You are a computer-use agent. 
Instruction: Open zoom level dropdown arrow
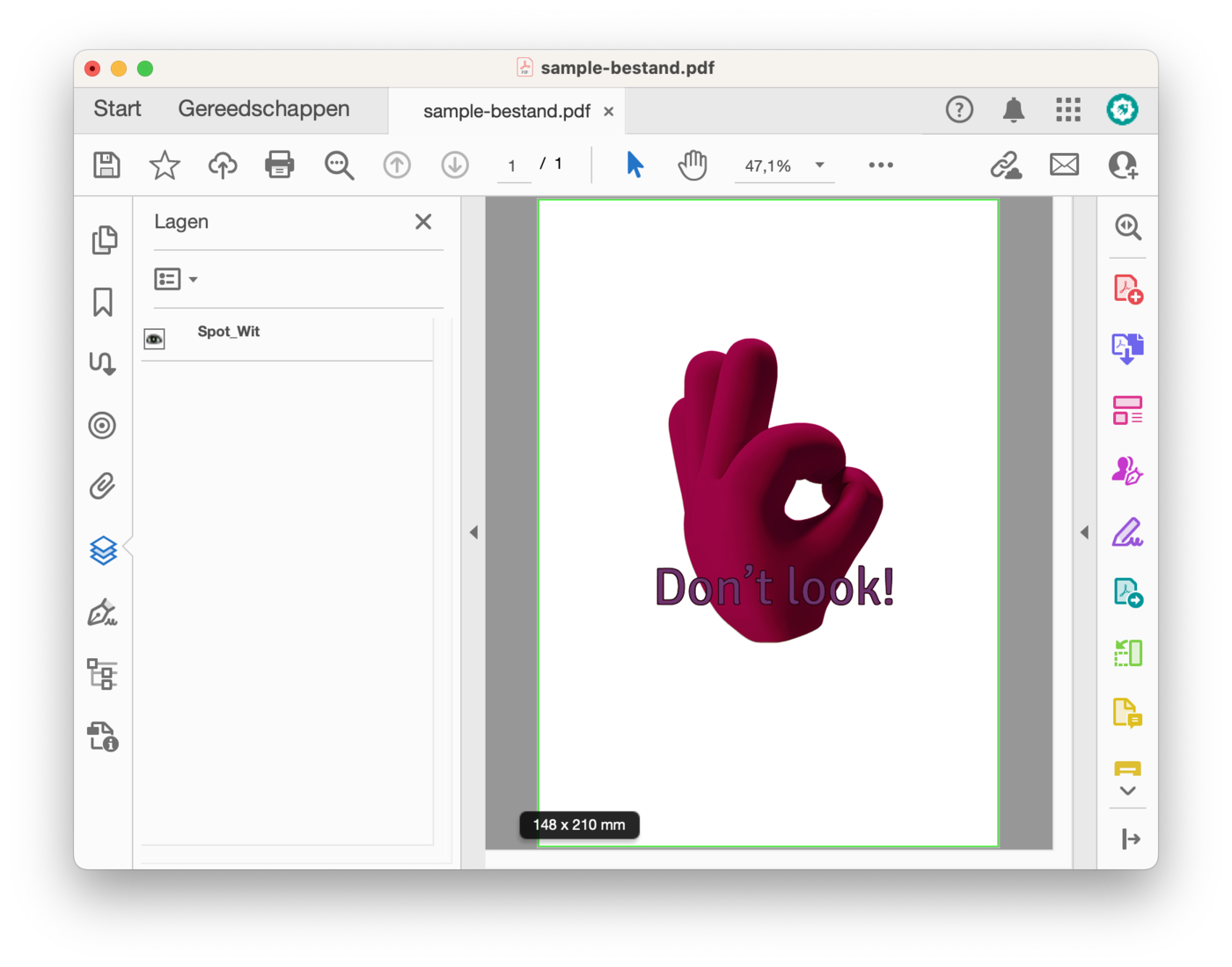pyautogui.click(x=819, y=165)
